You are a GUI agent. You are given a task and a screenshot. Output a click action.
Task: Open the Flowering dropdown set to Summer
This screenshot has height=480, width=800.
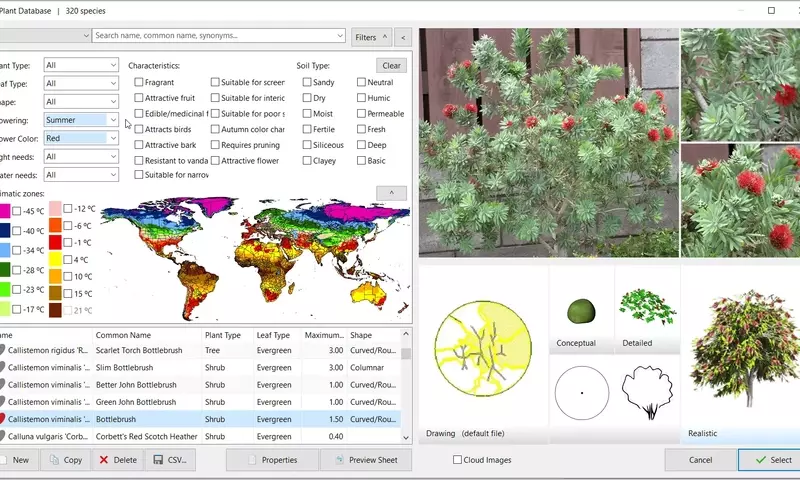pyautogui.click(x=81, y=120)
